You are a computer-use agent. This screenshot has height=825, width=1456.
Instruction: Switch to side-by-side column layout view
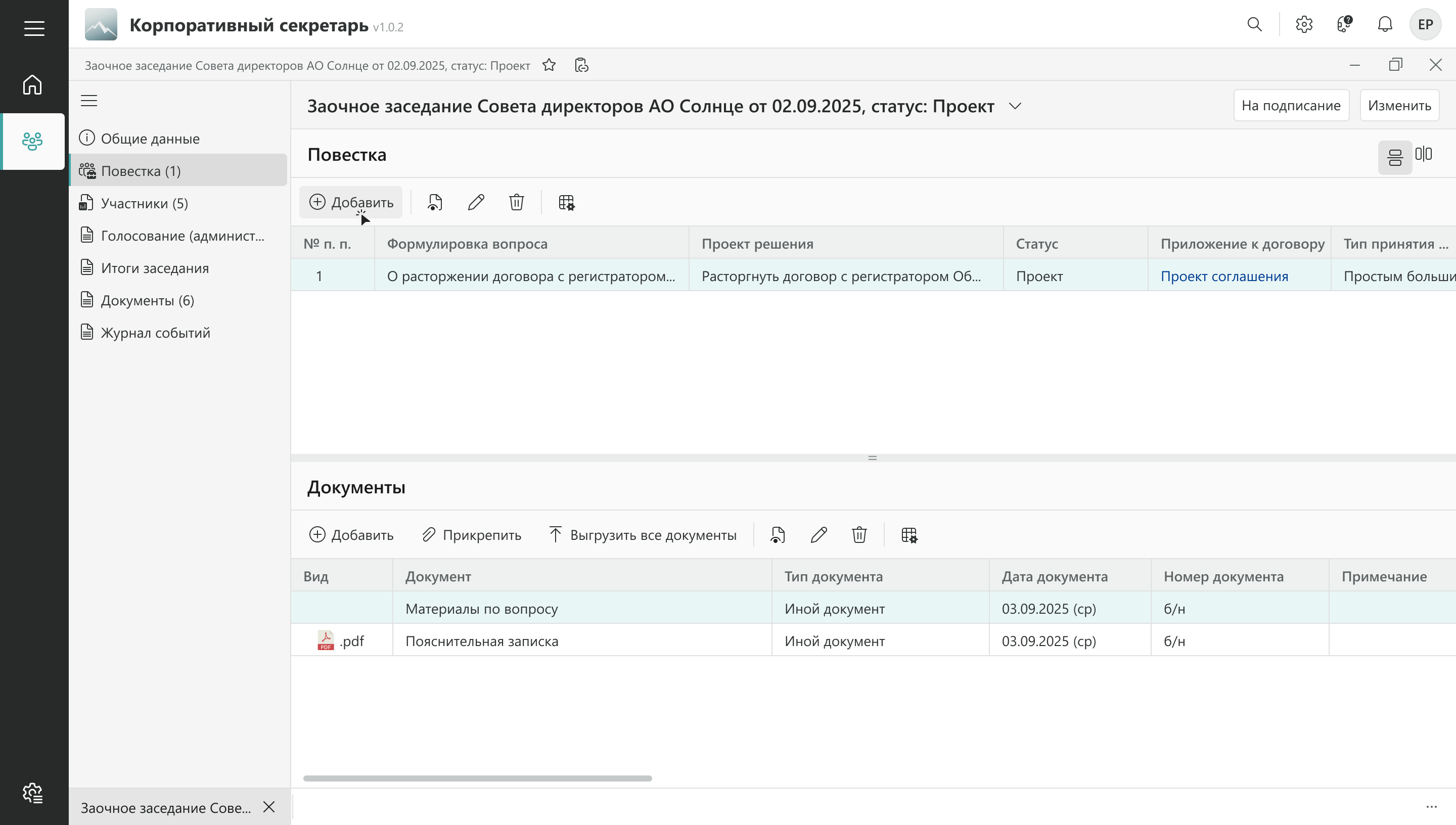coord(1423,154)
